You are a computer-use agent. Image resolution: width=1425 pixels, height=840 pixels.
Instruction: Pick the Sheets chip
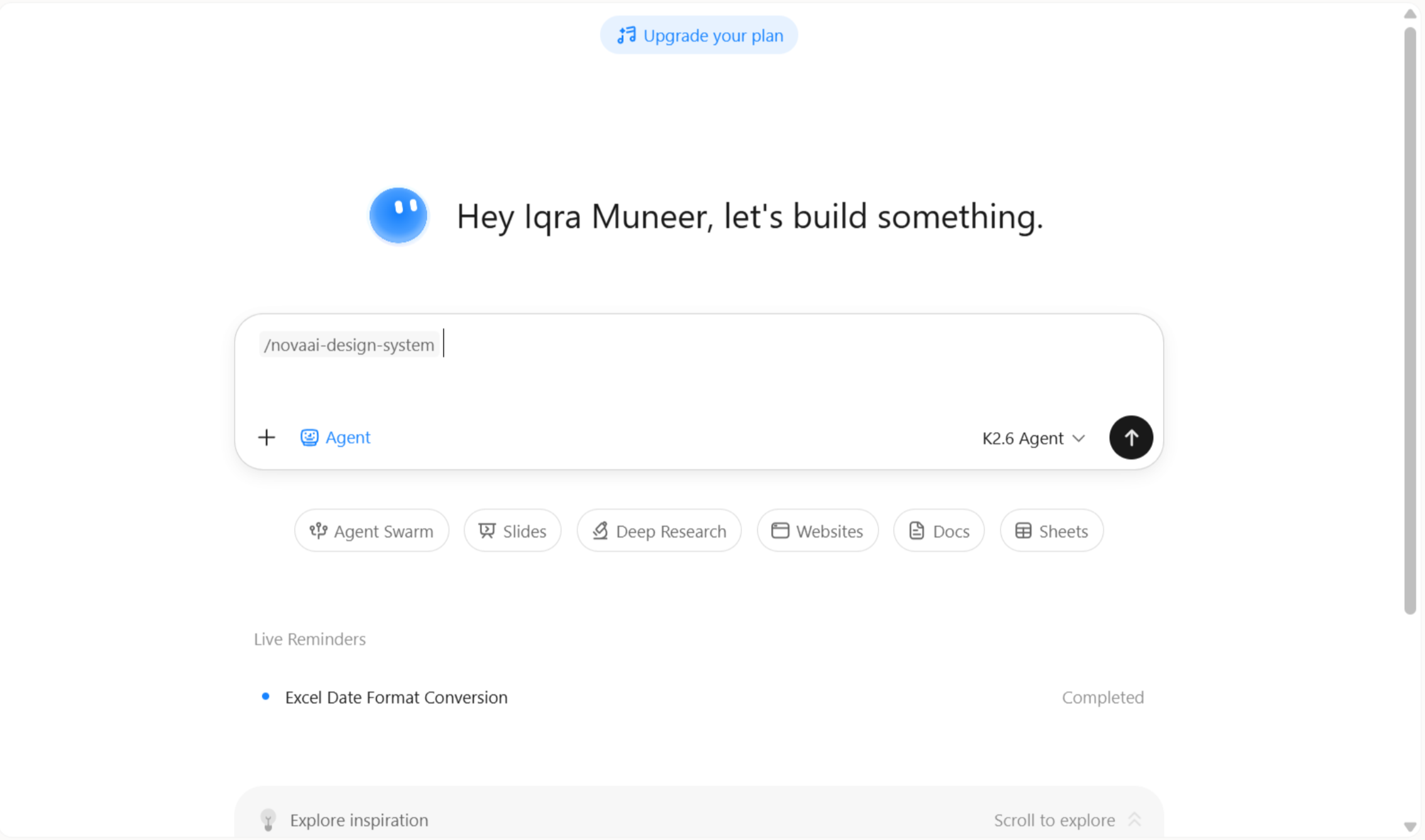point(1051,531)
